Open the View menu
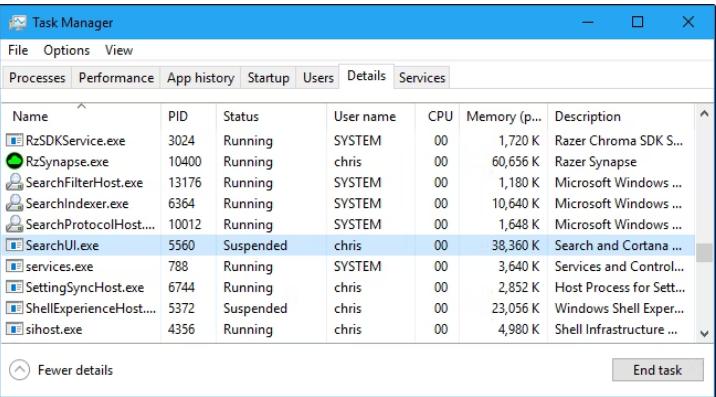This screenshot has width=716, height=397. [119, 50]
